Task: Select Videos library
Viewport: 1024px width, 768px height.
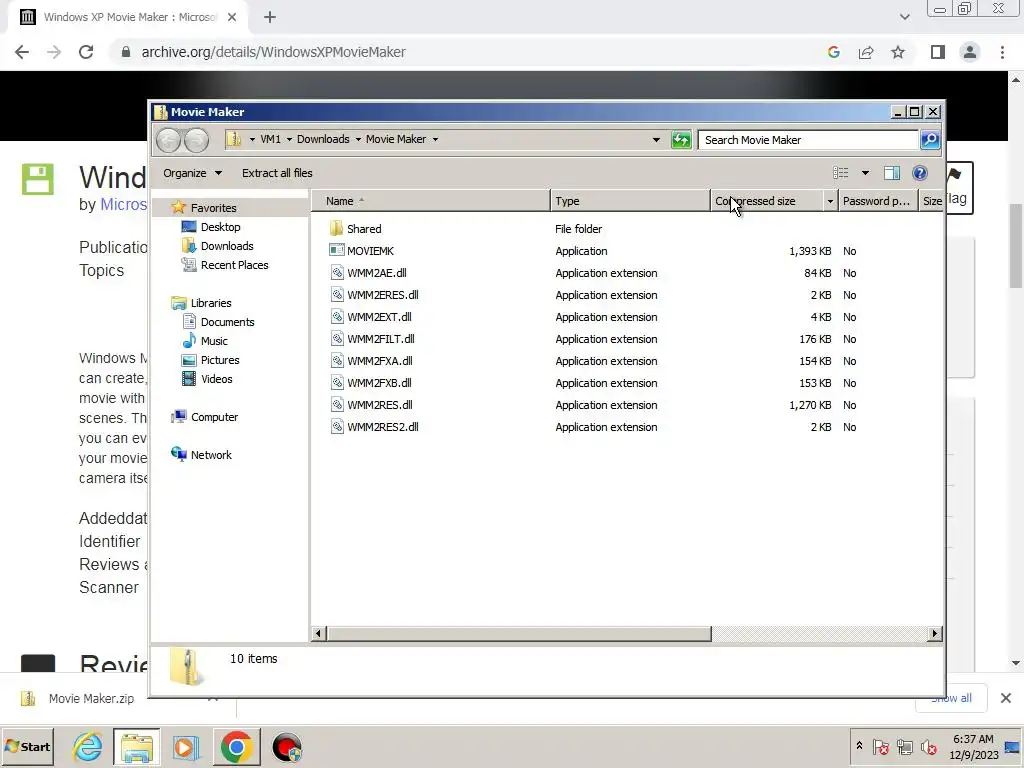Action: (216, 379)
